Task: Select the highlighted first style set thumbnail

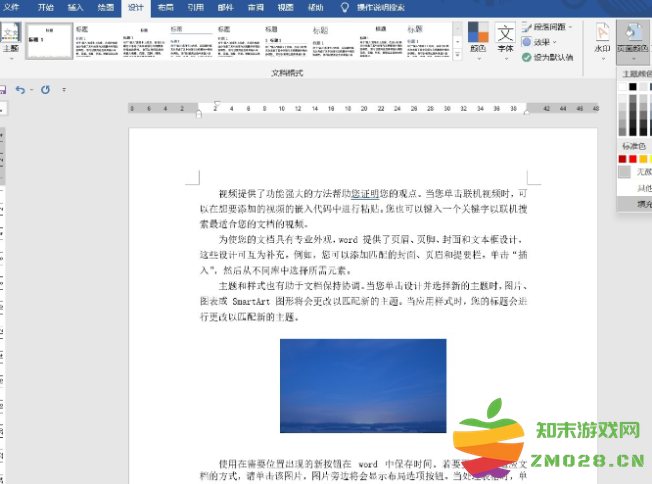Action: coord(49,41)
